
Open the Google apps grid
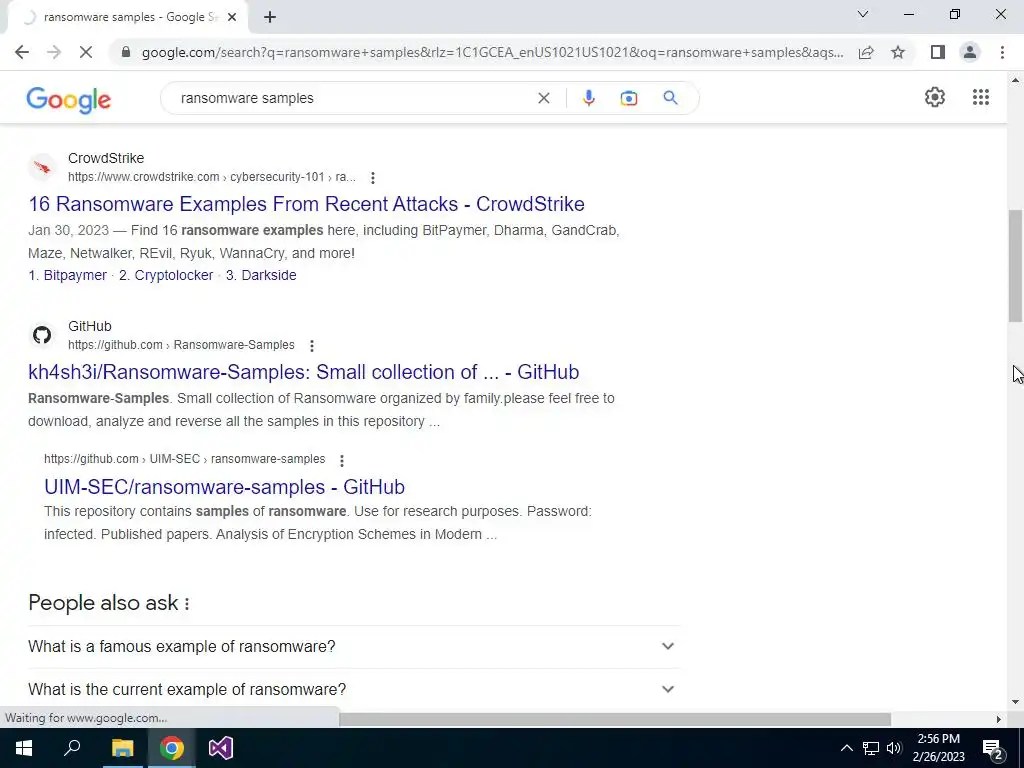tap(980, 97)
